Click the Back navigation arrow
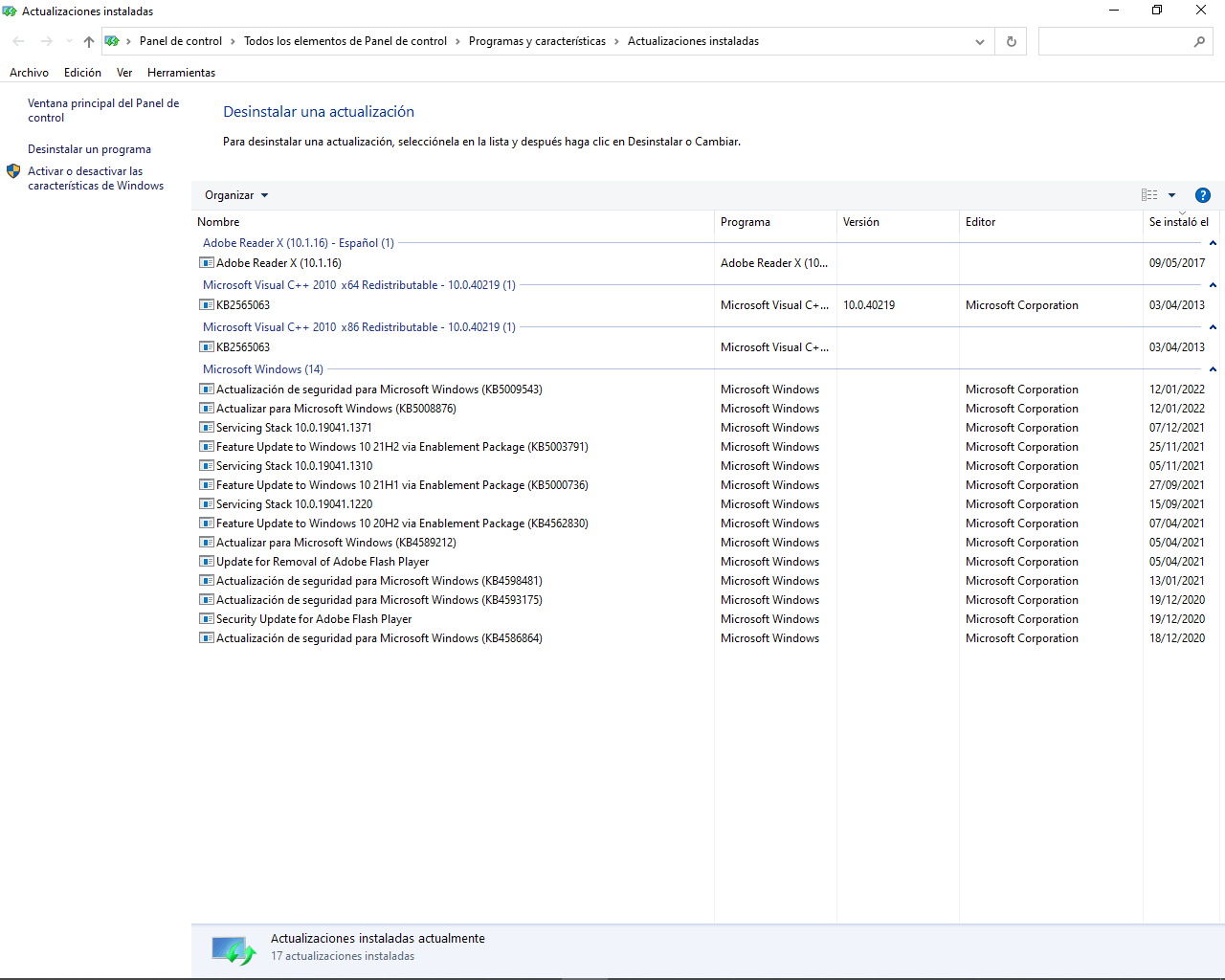This screenshot has width=1225, height=980. pos(18,41)
